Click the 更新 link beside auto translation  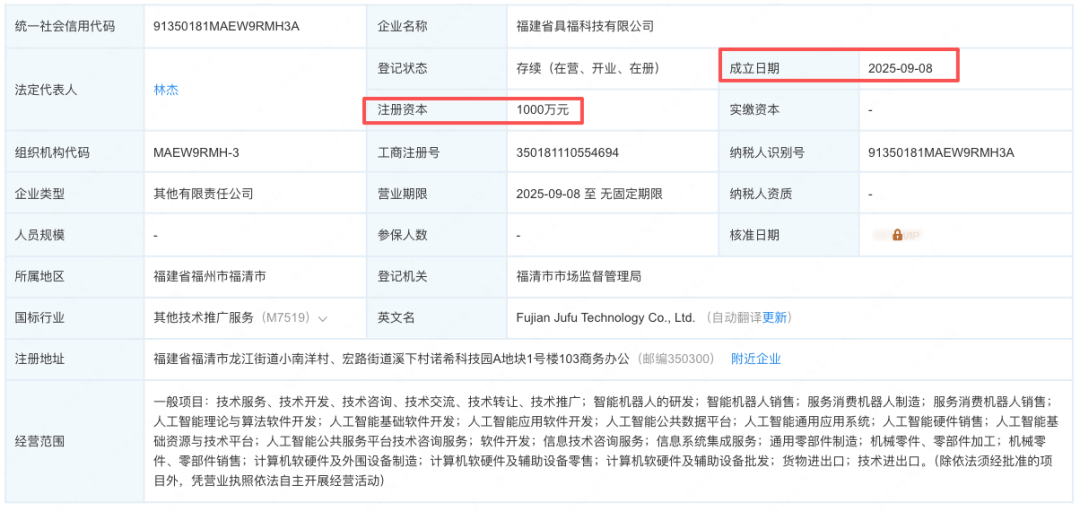(x=773, y=318)
